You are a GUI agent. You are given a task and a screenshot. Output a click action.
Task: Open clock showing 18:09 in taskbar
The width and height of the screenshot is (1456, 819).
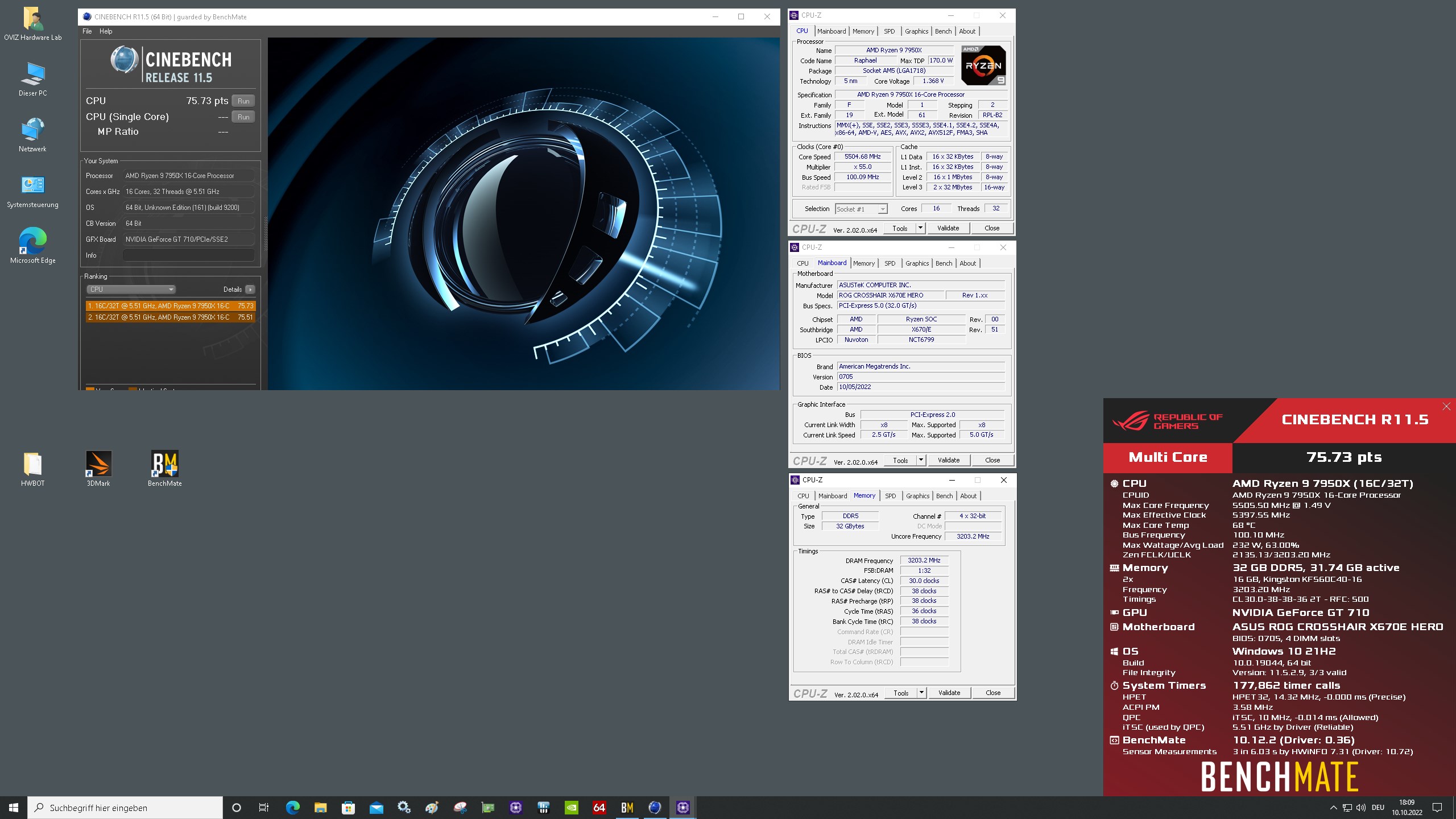(1407, 808)
